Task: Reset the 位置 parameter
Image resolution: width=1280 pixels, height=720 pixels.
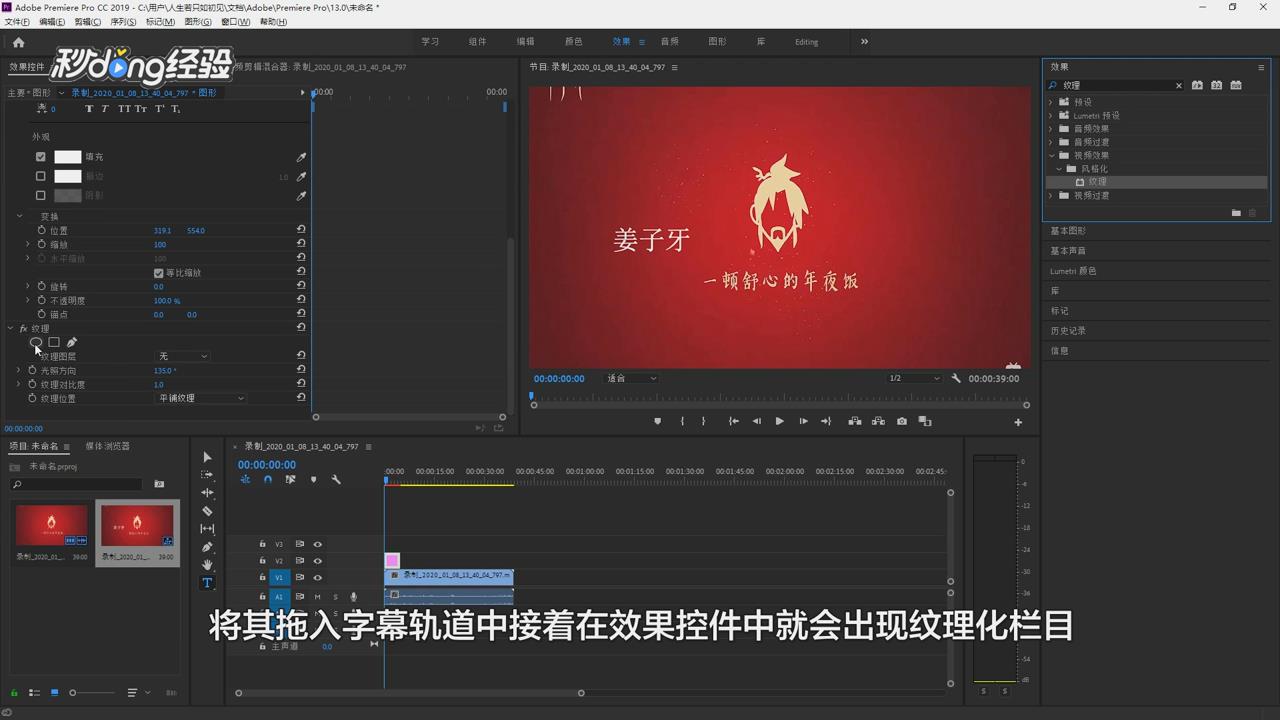Action: 301,230
